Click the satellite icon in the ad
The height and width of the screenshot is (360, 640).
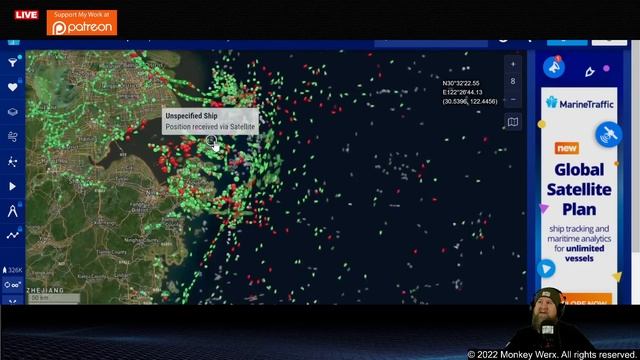tap(609, 134)
